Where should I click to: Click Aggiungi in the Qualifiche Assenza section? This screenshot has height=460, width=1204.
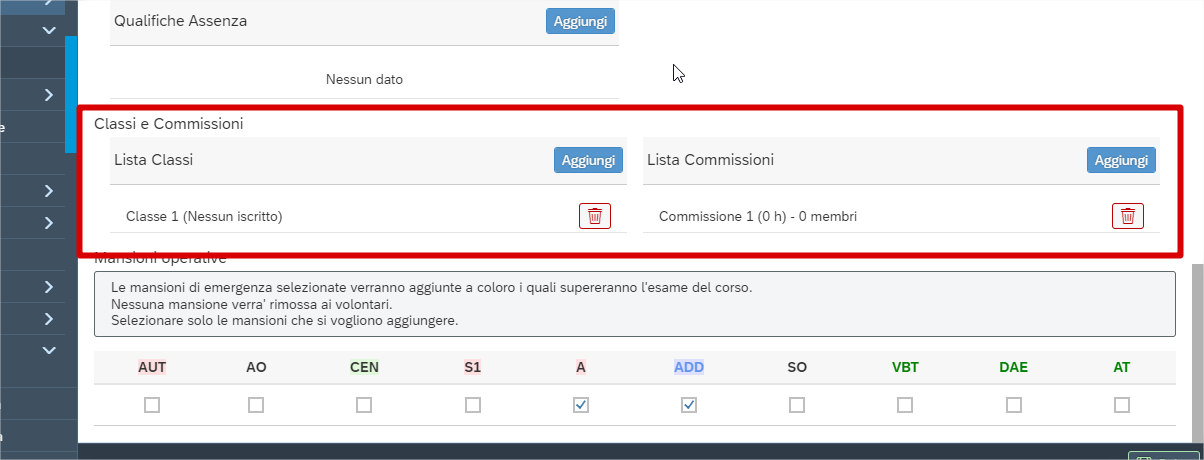(x=580, y=21)
